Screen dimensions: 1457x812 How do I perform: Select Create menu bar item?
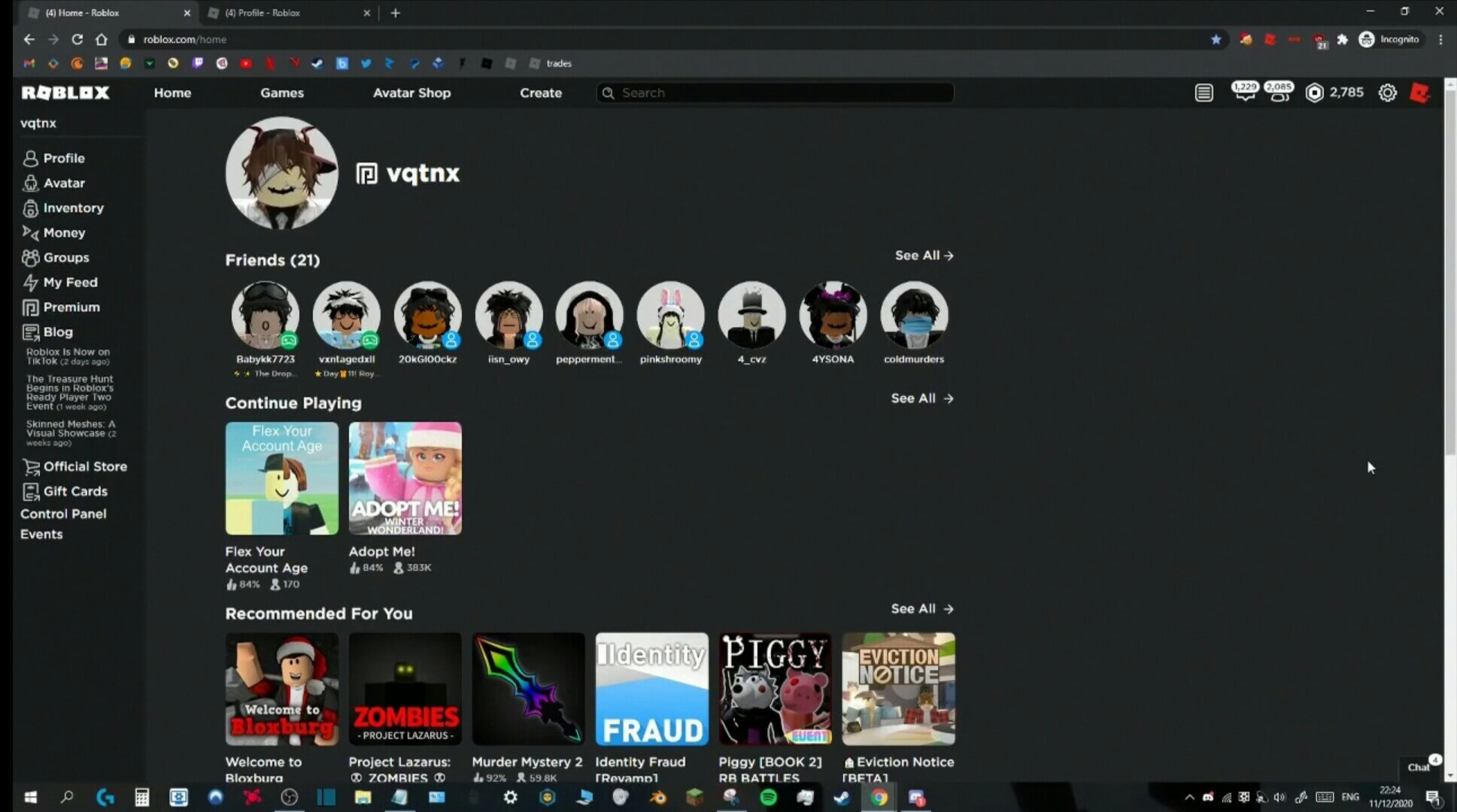pos(540,92)
